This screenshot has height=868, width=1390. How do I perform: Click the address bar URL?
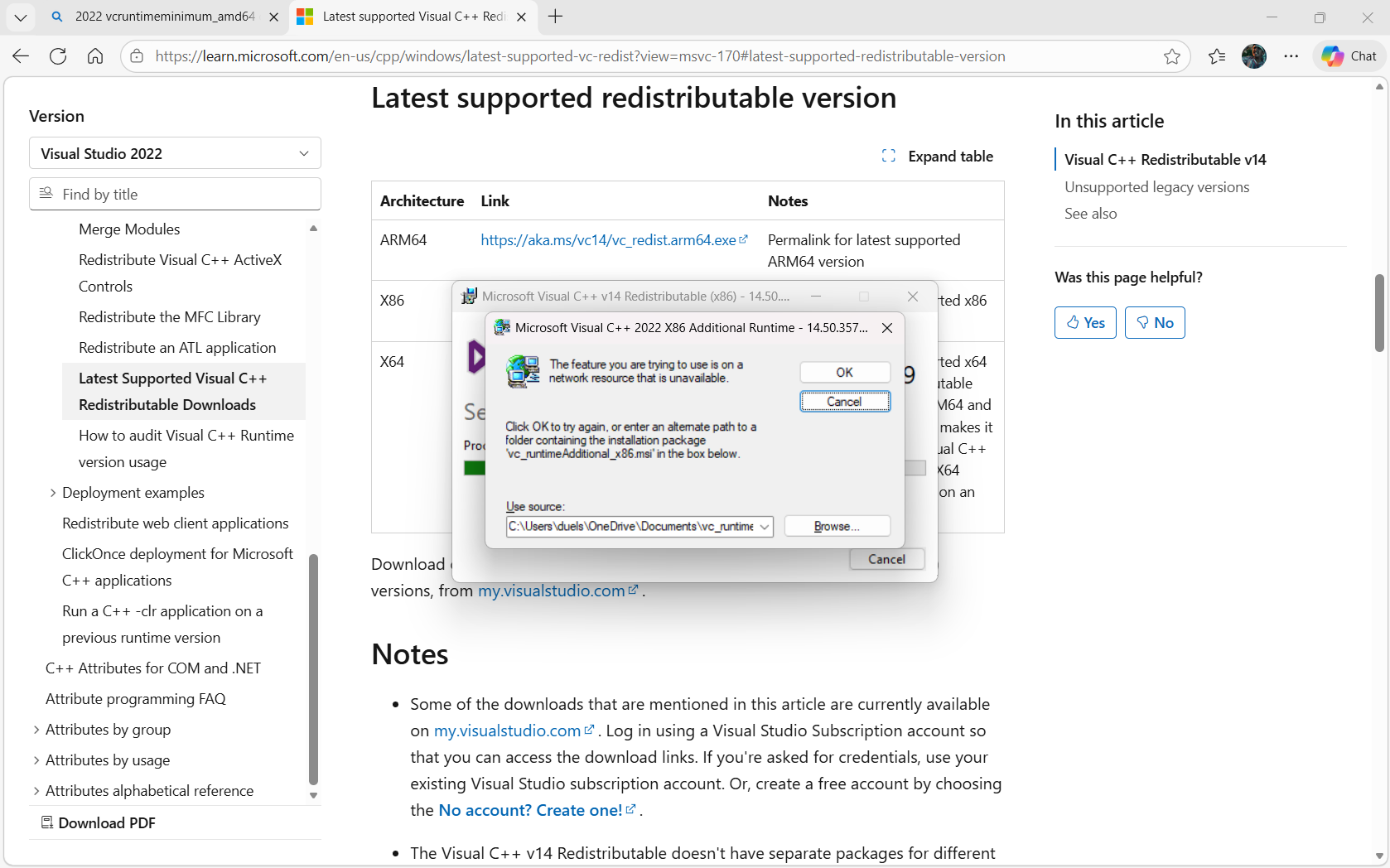[x=580, y=56]
